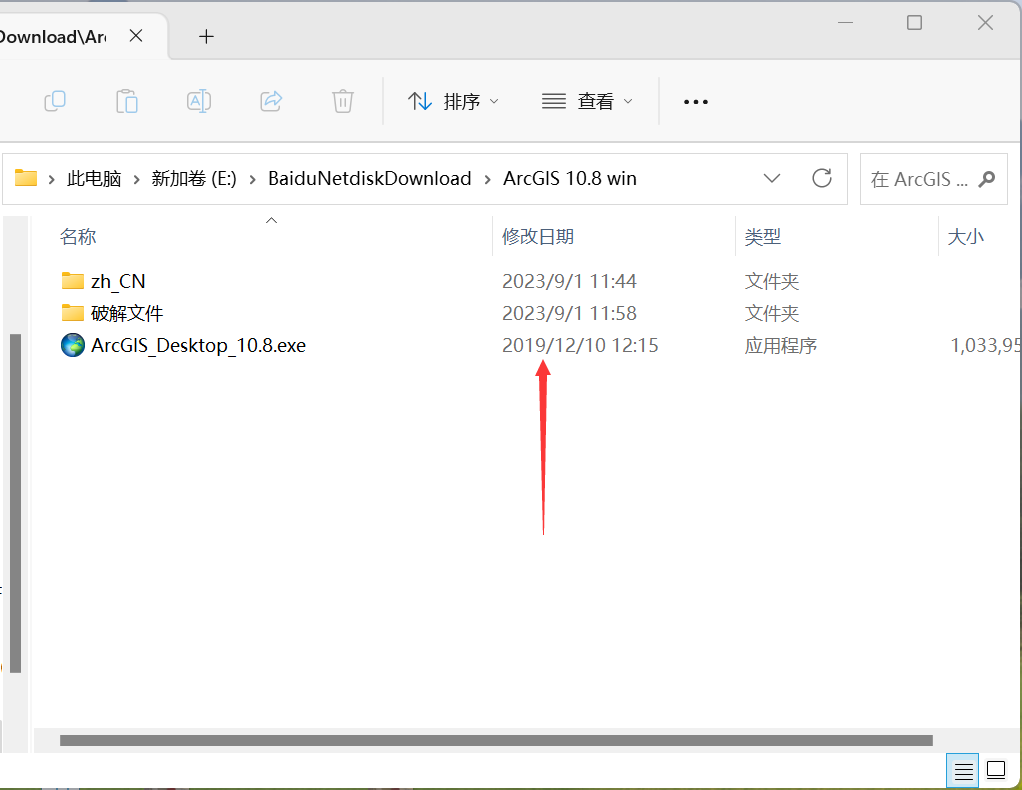This screenshot has height=790, width=1022.
Task: Switch to large icons view at bottom right
Action: [996, 770]
